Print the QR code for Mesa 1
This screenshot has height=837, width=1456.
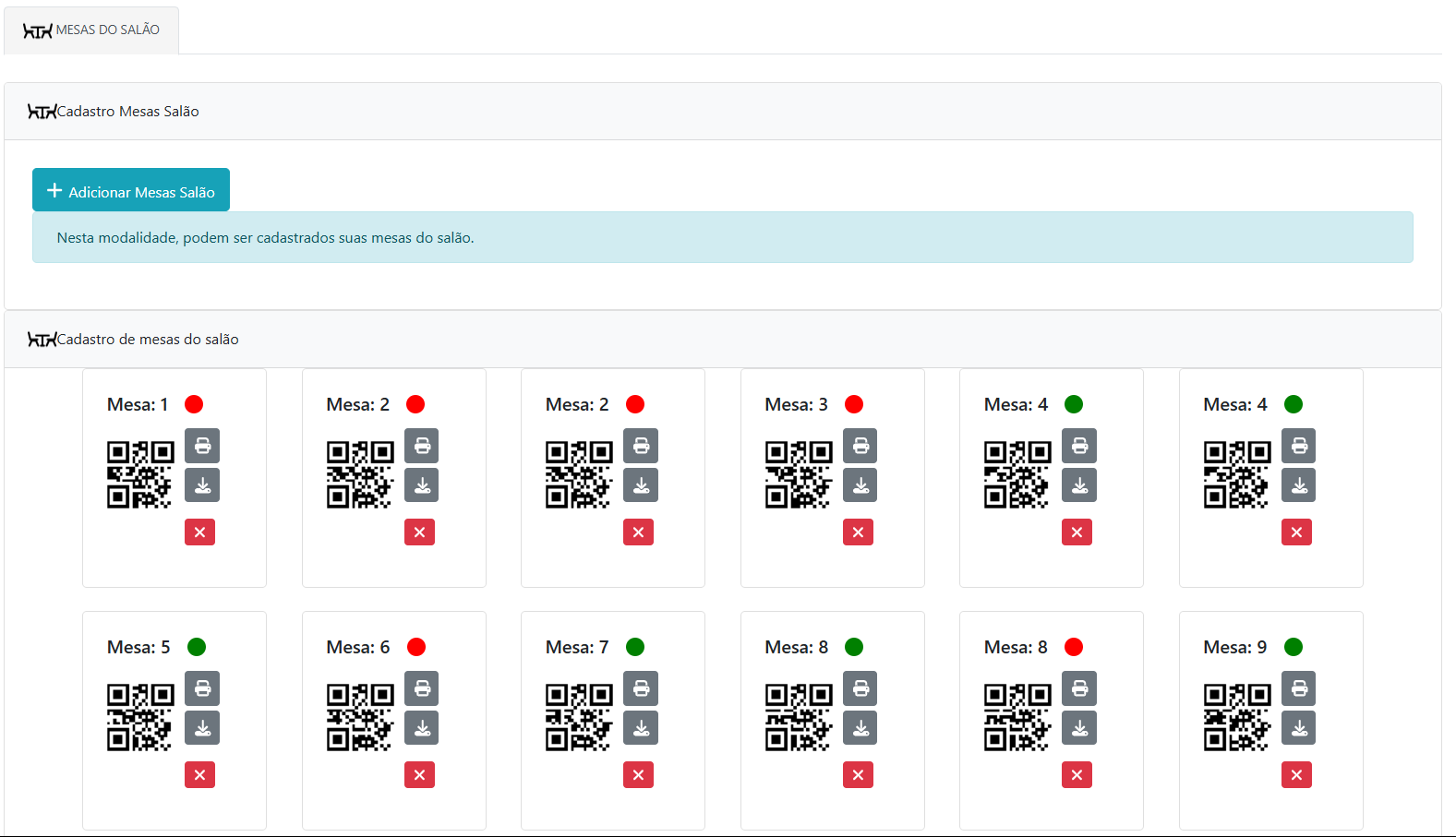202,446
